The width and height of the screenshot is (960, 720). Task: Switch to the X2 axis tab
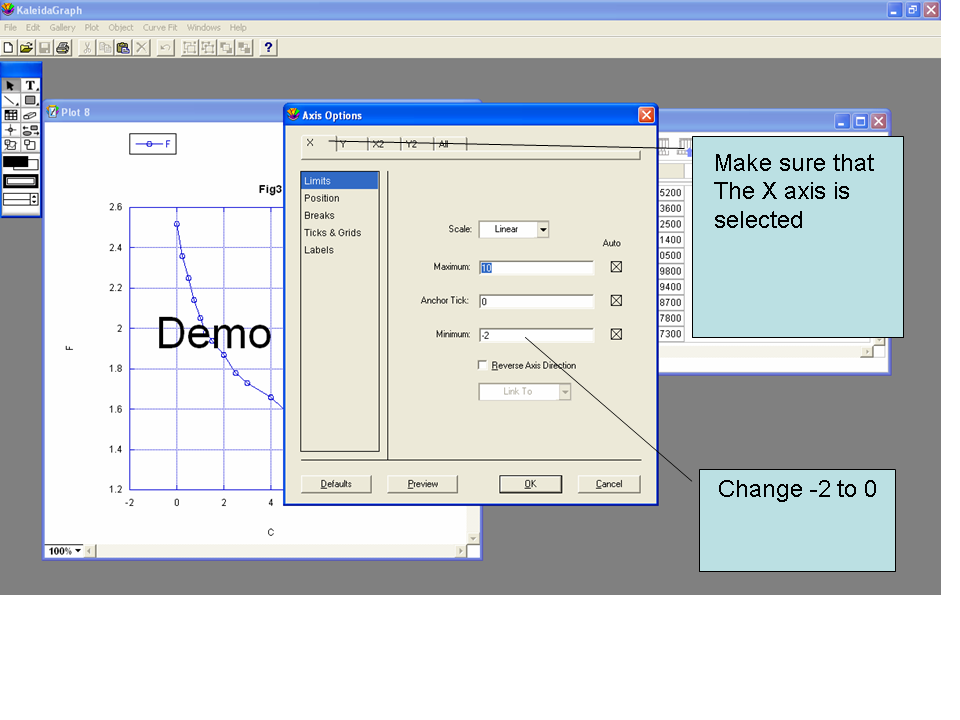click(378, 144)
